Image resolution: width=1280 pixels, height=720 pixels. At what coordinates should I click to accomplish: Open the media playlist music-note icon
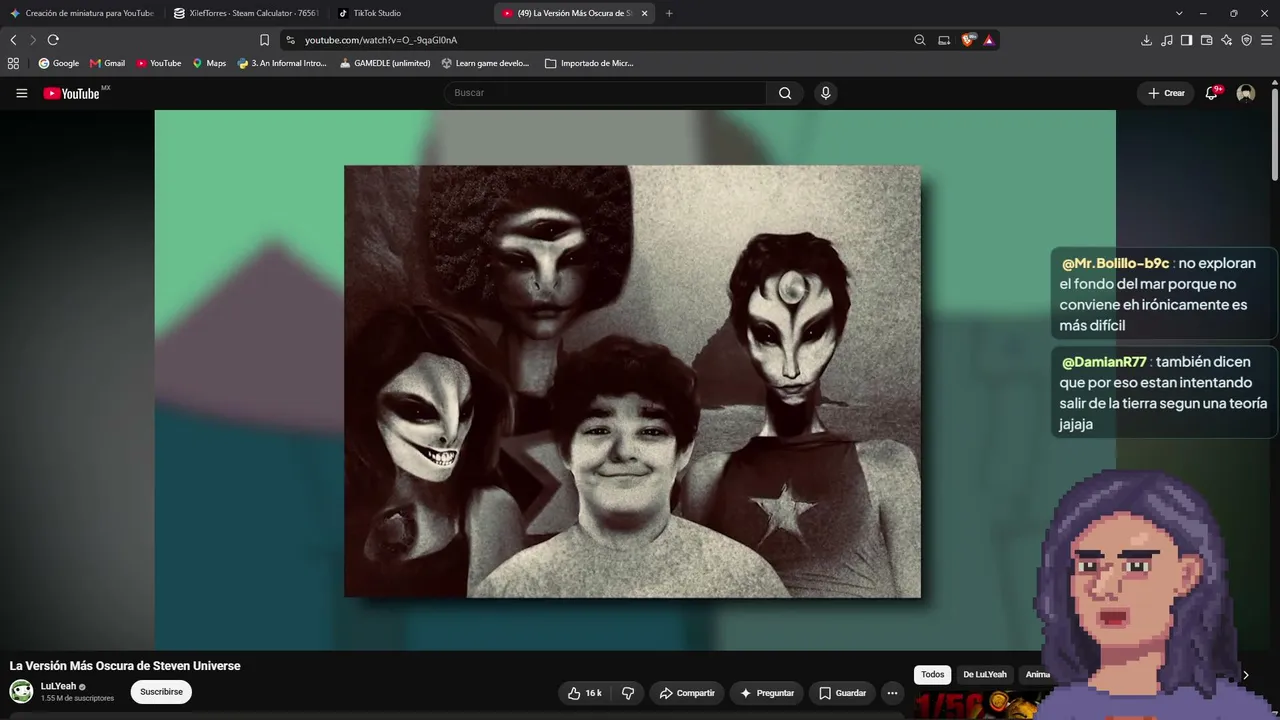point(1166,40)
